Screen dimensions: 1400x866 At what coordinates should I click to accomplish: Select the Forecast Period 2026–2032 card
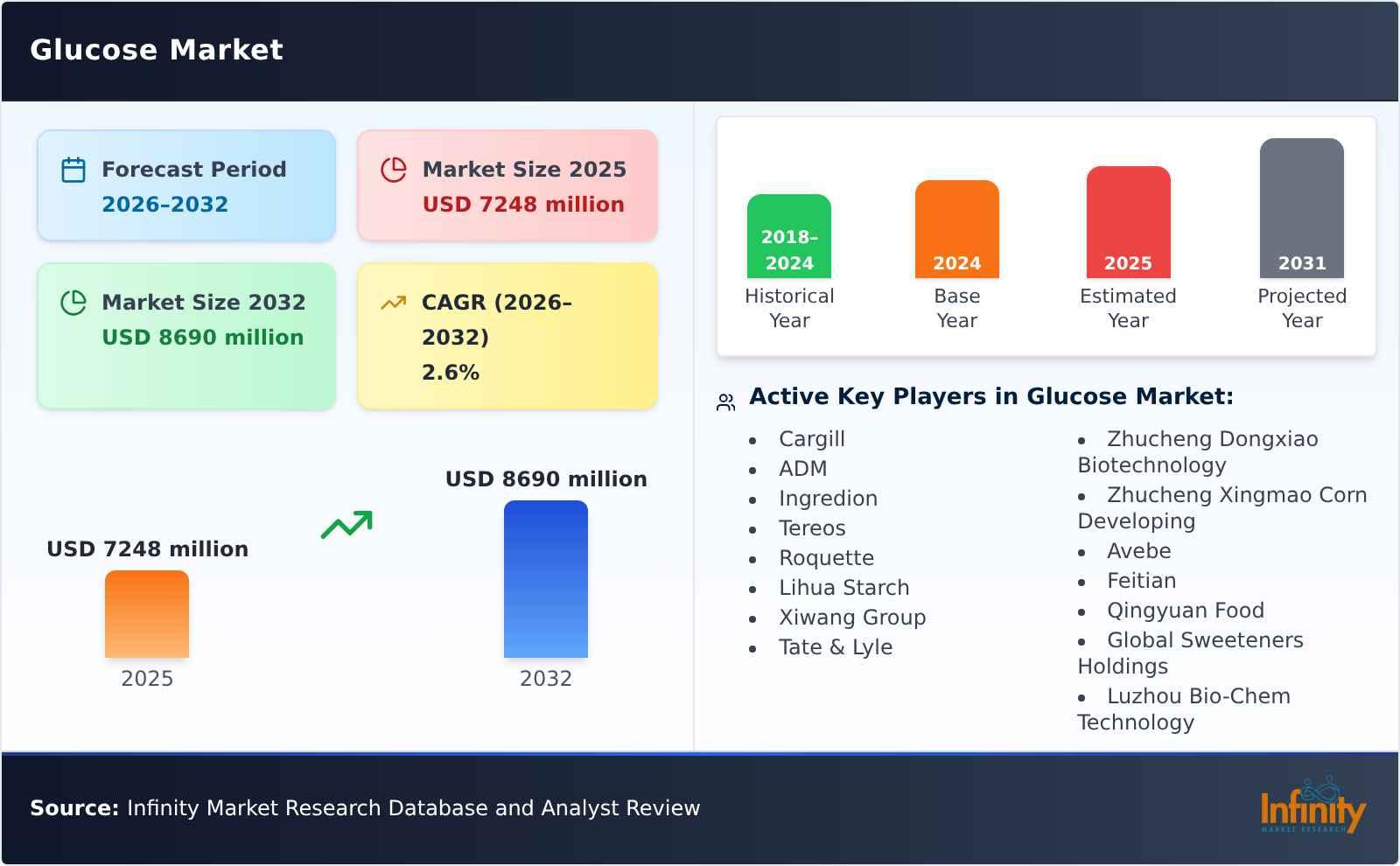point(185,184)
